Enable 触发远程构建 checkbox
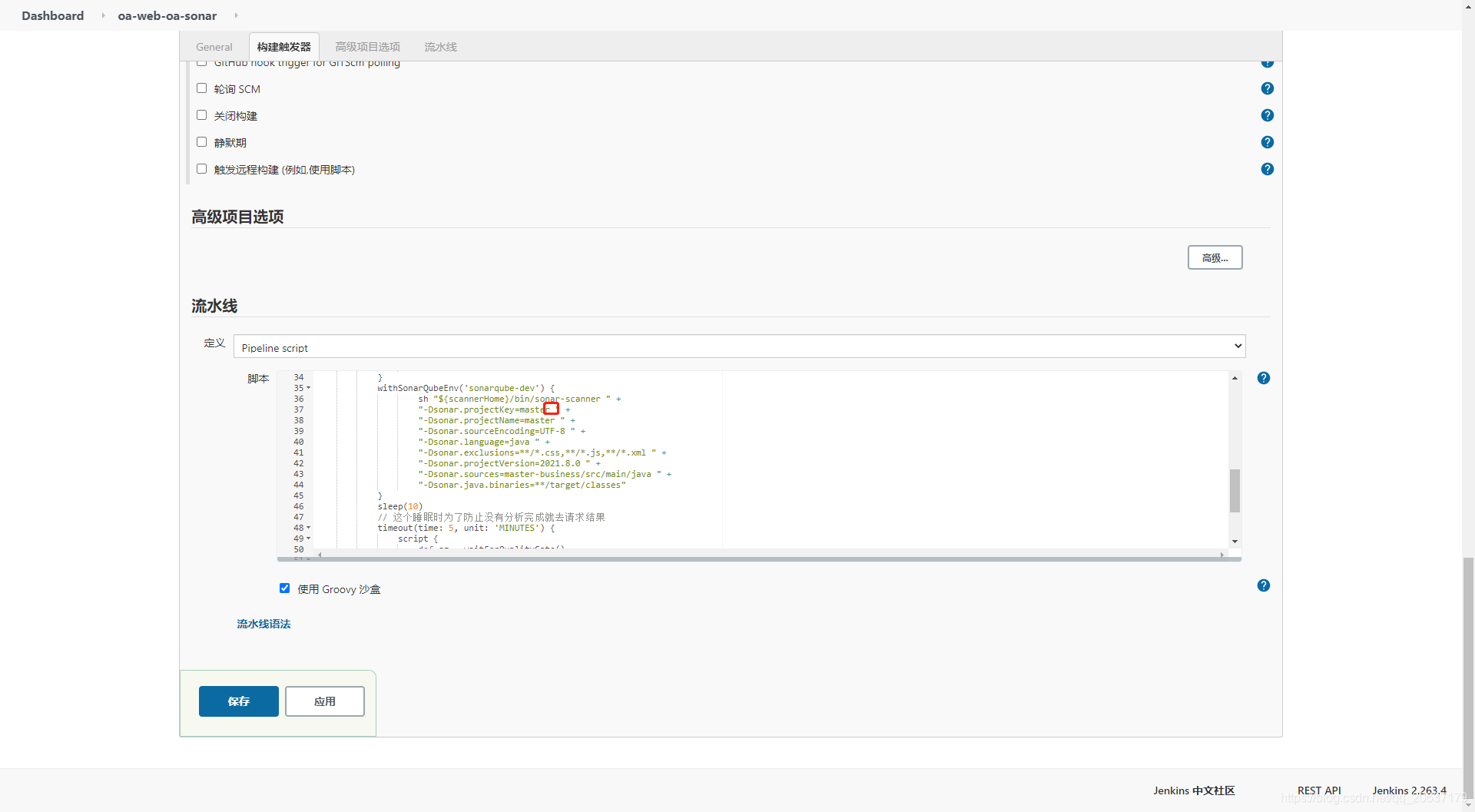Screen dimensions: 1475x812 click(201, 169)
